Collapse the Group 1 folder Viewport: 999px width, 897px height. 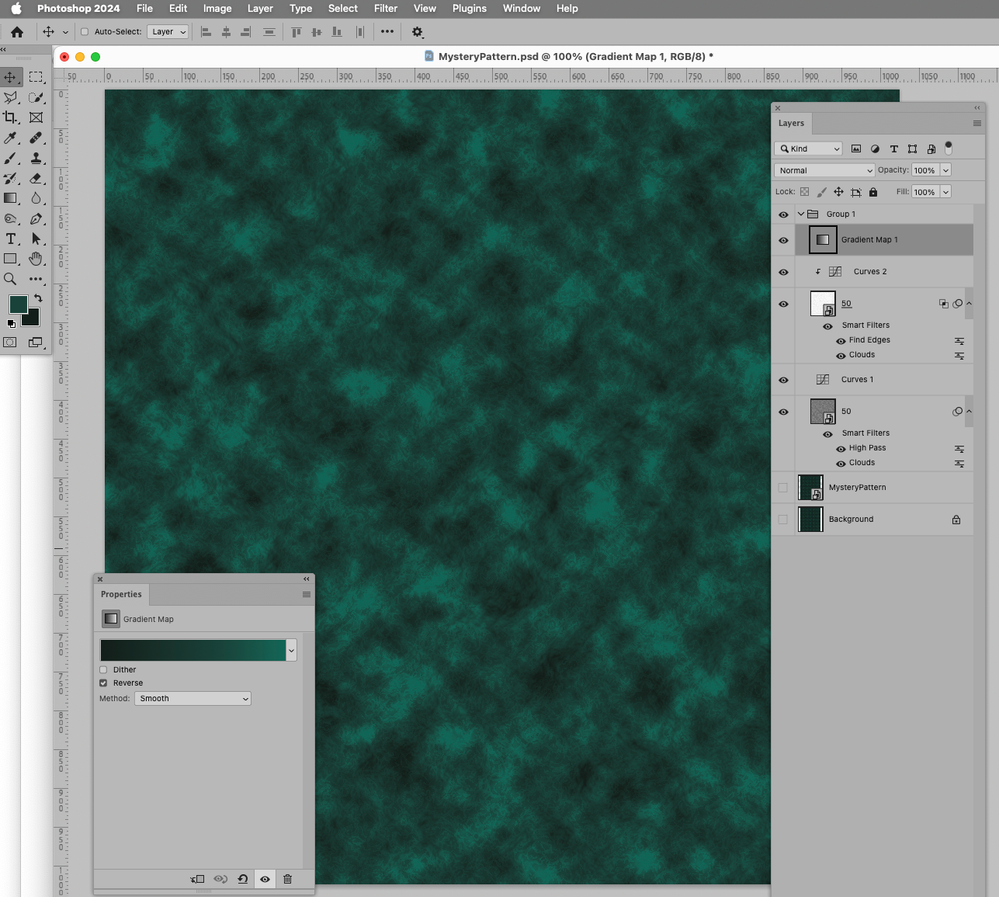tap(803, 214)
